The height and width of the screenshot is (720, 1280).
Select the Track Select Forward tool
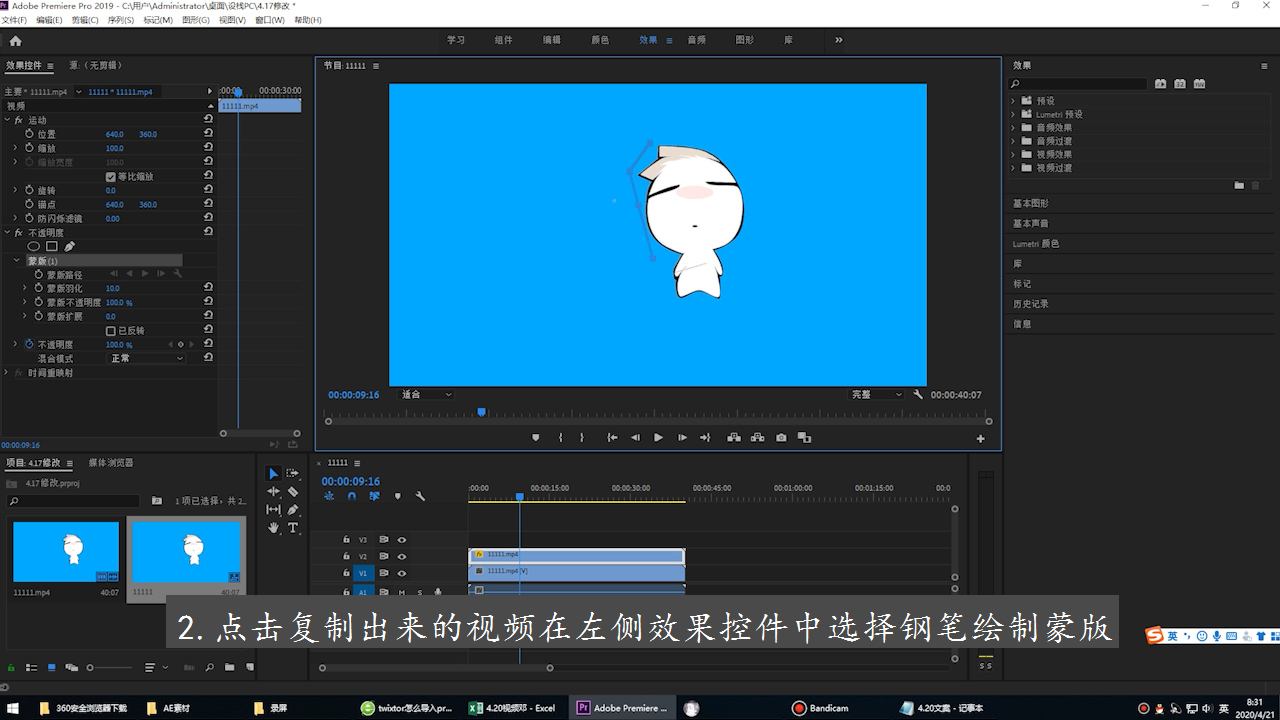293,473
